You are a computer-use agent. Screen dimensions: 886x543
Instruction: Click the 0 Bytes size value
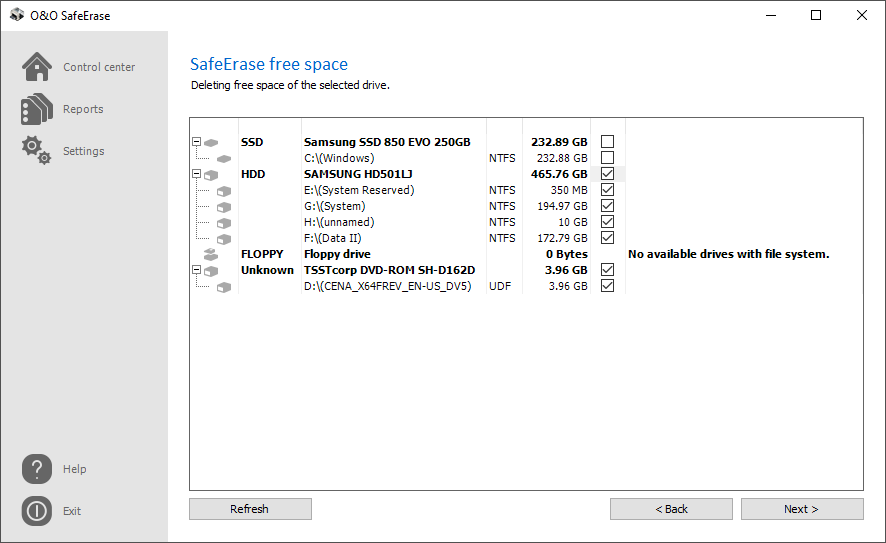click(567, 254)
